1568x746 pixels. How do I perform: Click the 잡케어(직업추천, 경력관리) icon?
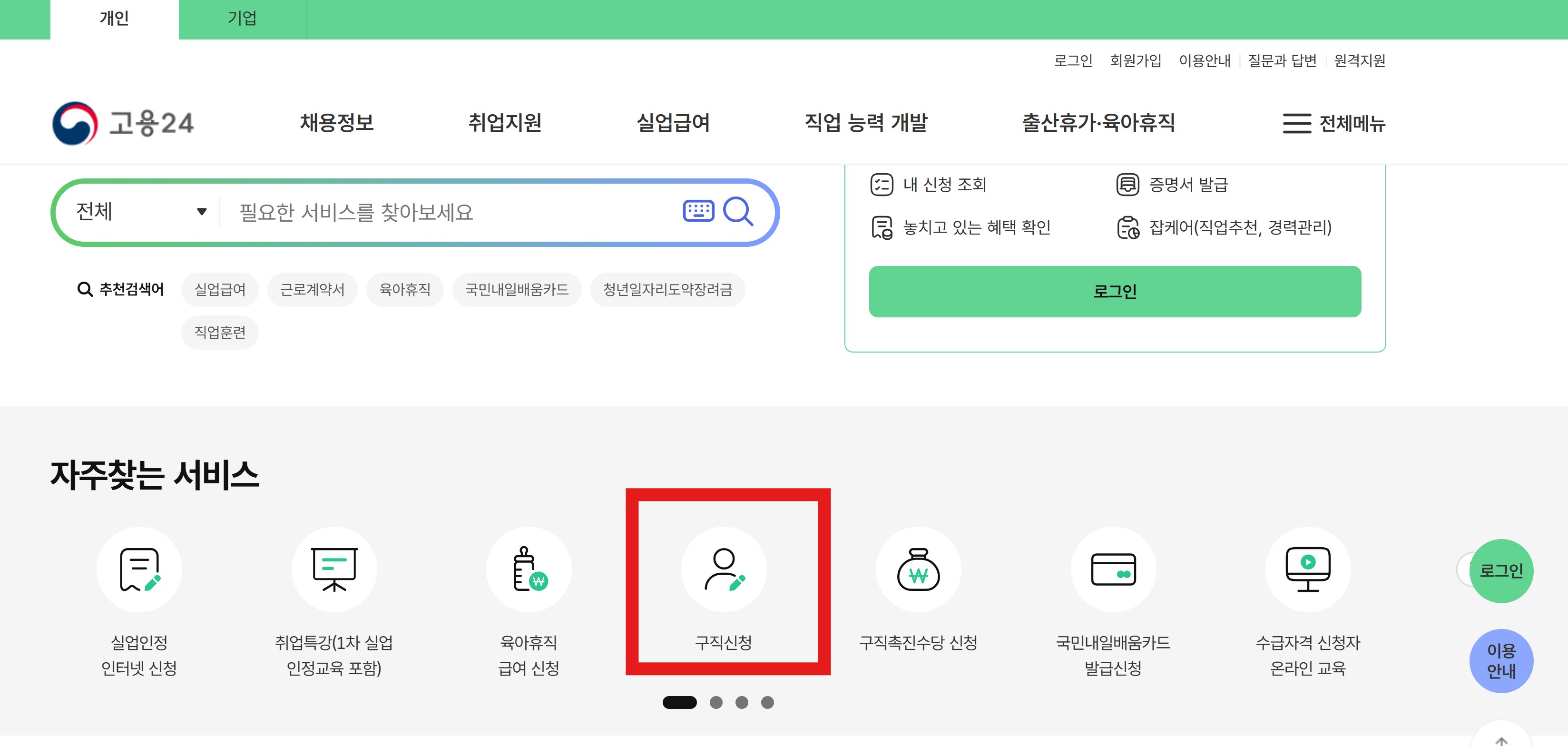click(1127, 228)
